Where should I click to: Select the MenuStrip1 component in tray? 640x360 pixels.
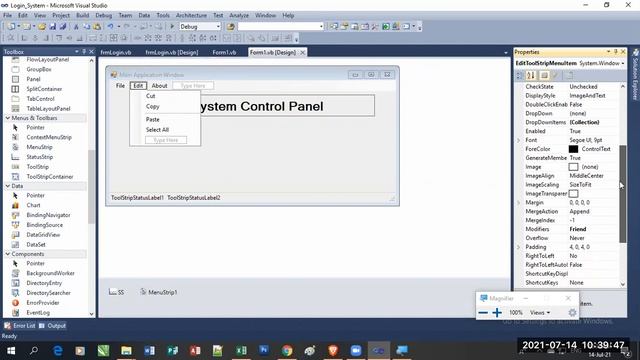pyautogui.click(x=159, y=292)
